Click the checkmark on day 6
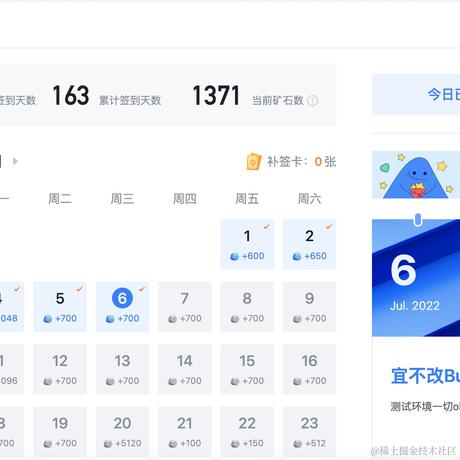460x460 pixels. coord(142,289)
